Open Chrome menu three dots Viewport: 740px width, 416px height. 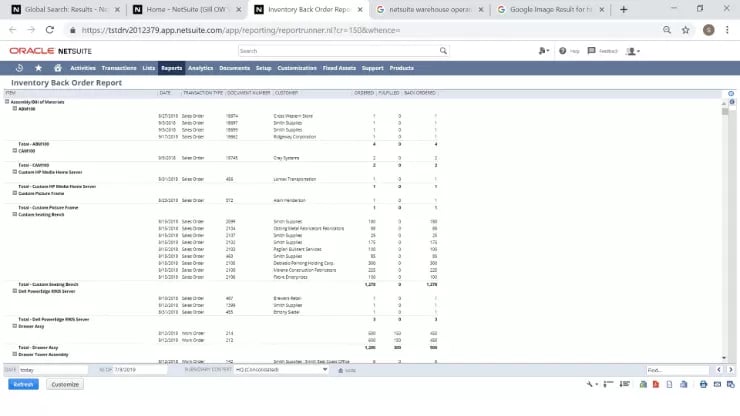coord(727,30)
